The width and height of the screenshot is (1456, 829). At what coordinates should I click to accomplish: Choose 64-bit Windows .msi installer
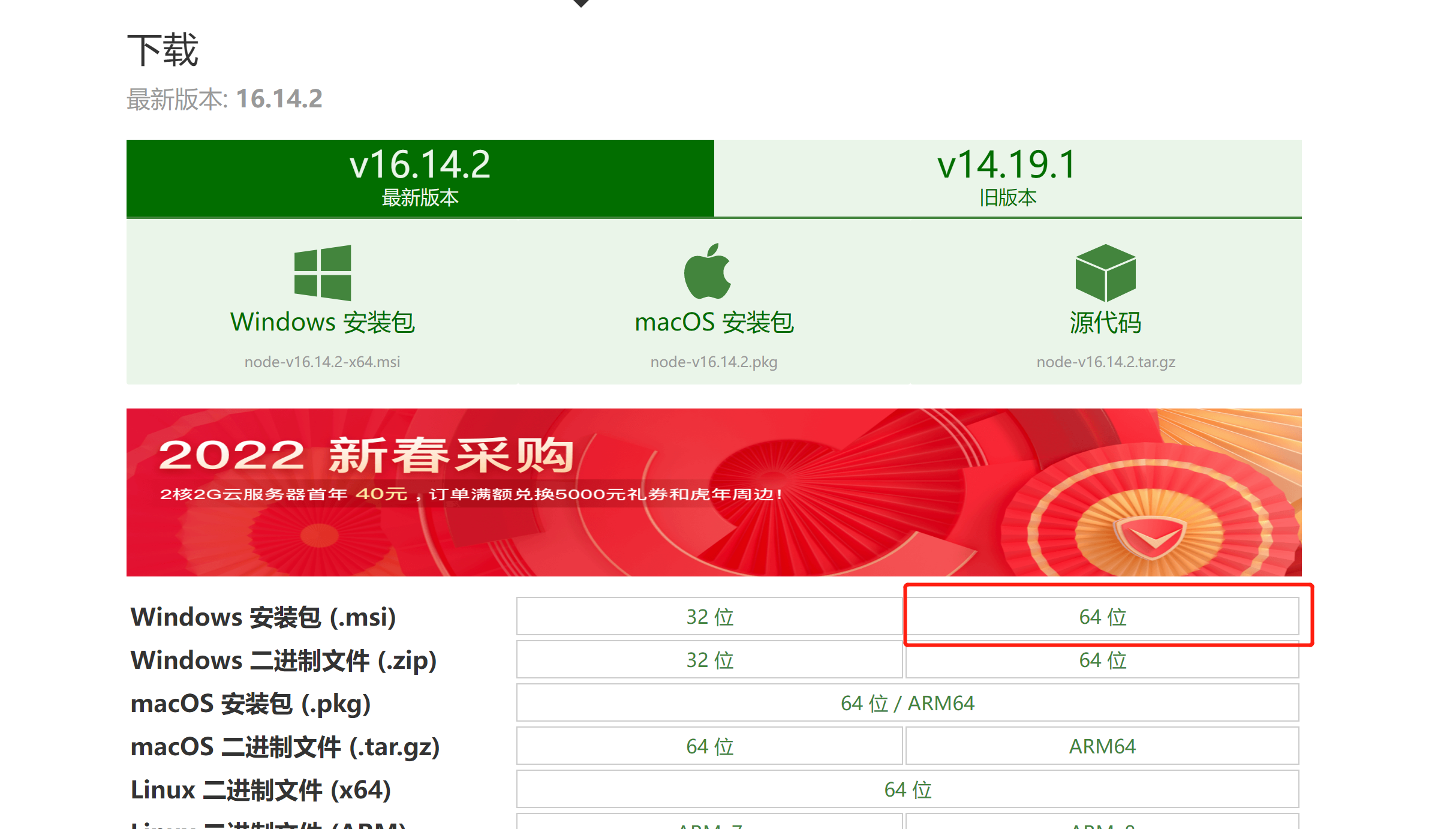click(x=1102, y=617)
